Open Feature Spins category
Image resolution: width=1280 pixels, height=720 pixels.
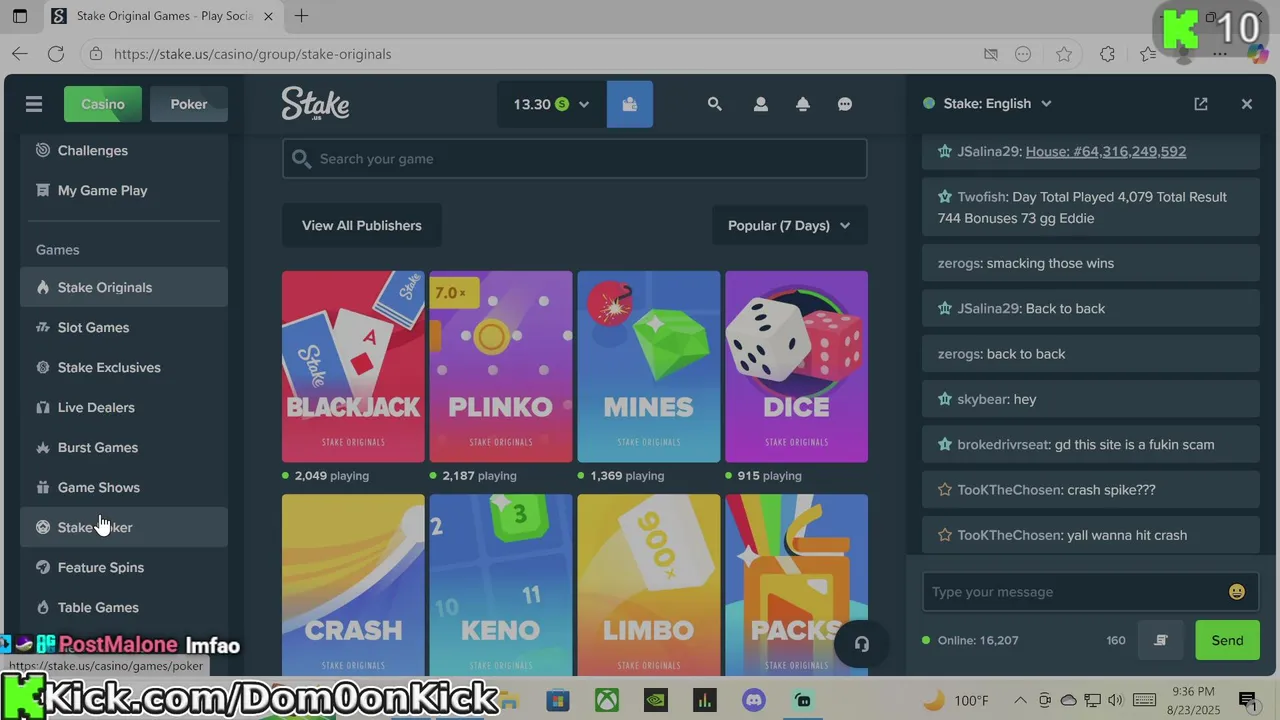point(124,567)
